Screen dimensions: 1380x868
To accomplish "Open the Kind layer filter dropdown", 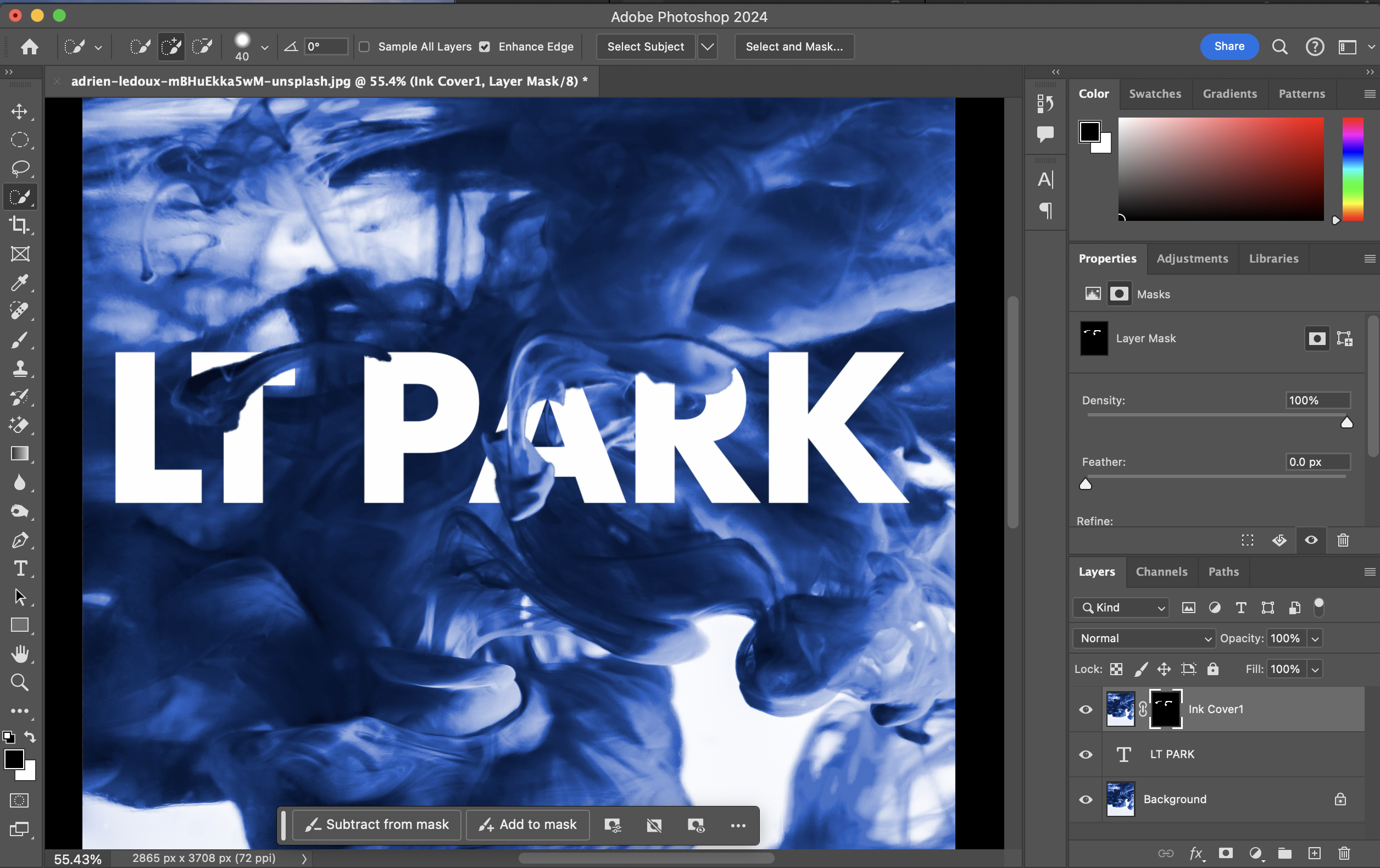I will pos(1121,608).
